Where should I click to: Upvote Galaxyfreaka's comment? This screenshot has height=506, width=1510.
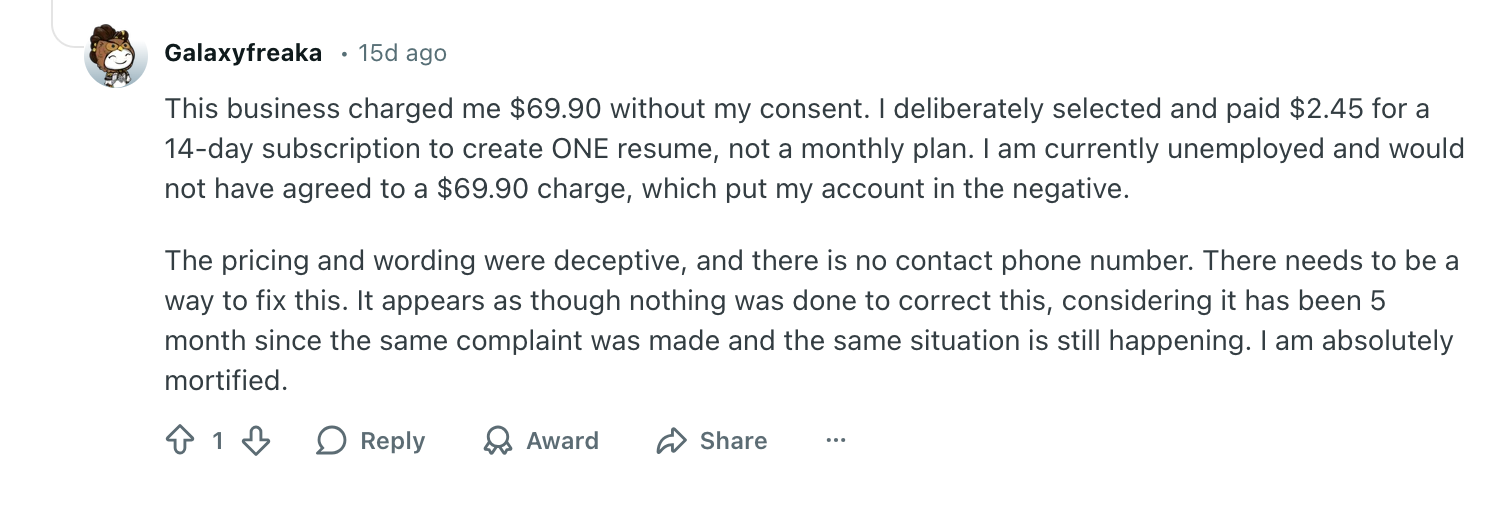(x=180, y=441)
